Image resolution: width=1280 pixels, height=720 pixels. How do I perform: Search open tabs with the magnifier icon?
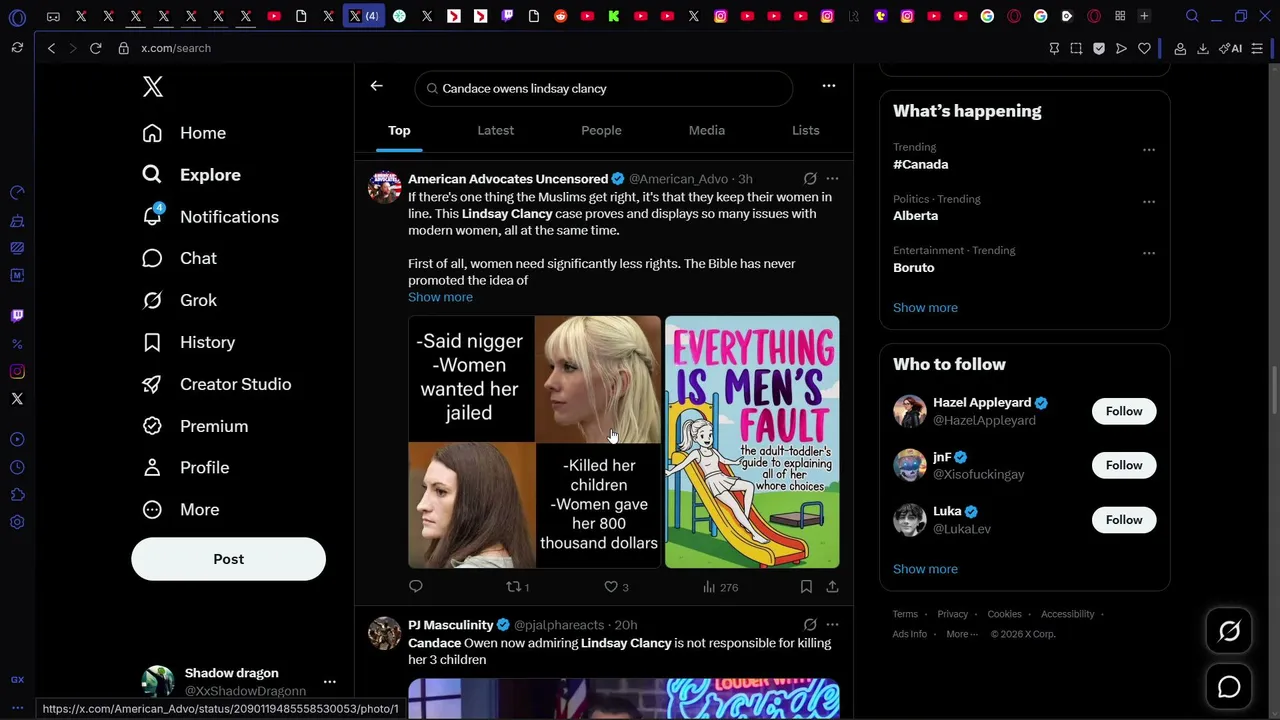1192,16
